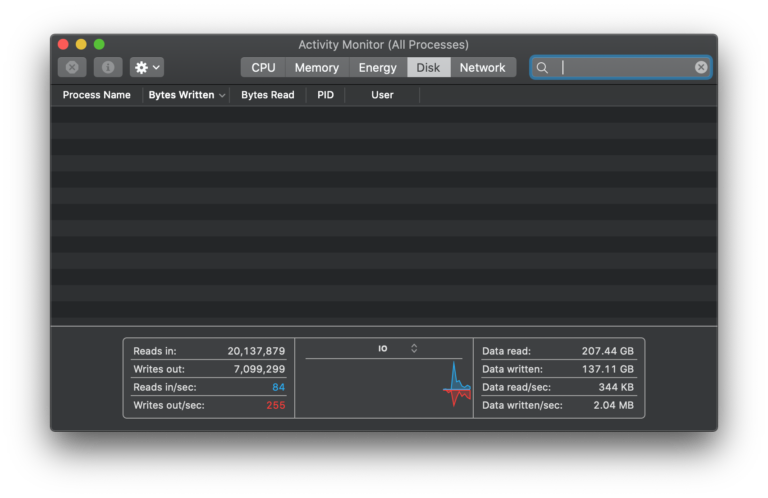Click the Writes out/sec value 255
Screen dimensions: 768x498
276,405
